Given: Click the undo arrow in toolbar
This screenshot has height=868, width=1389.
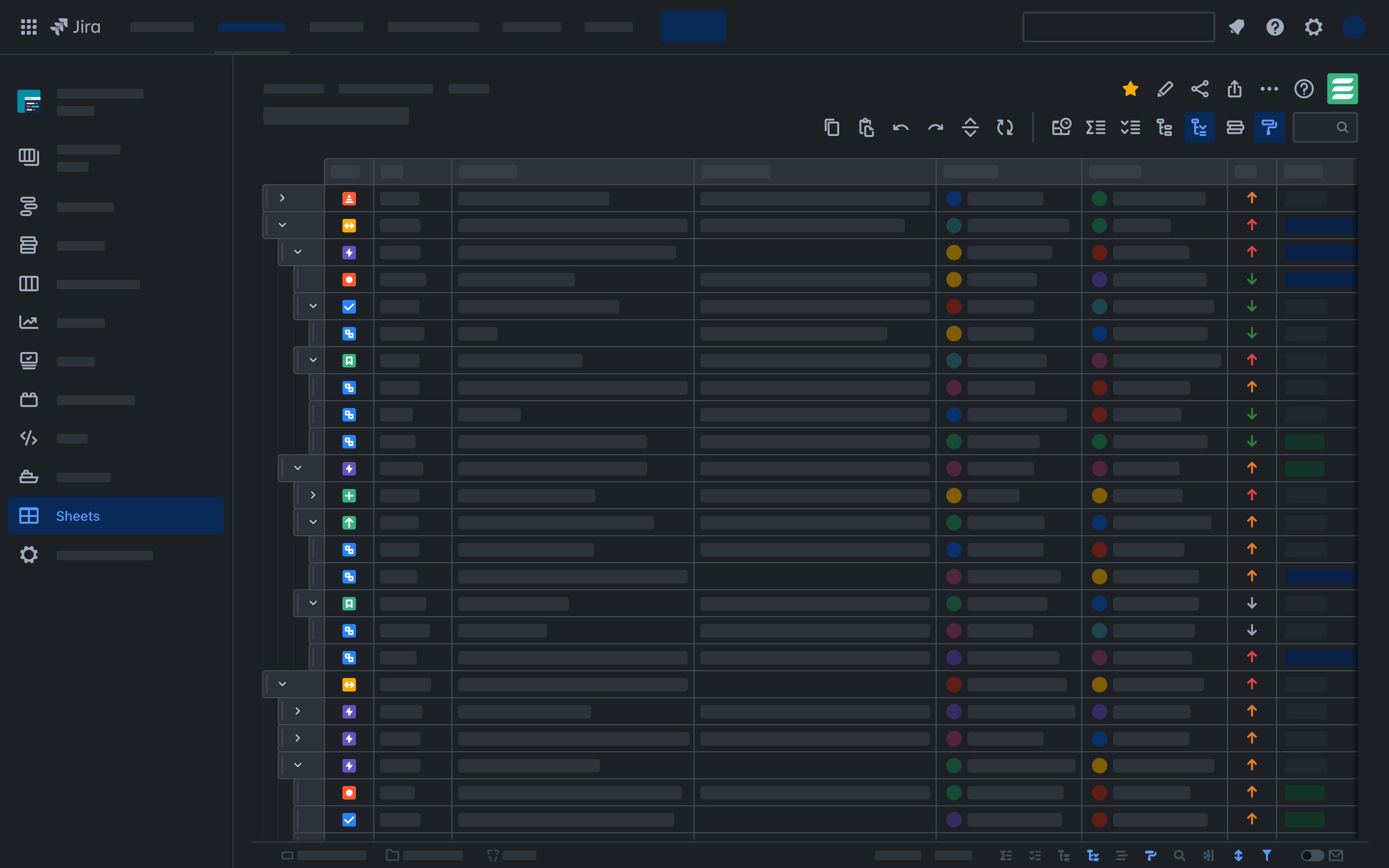Looking at the screenshot, I should tap(900, 127).
